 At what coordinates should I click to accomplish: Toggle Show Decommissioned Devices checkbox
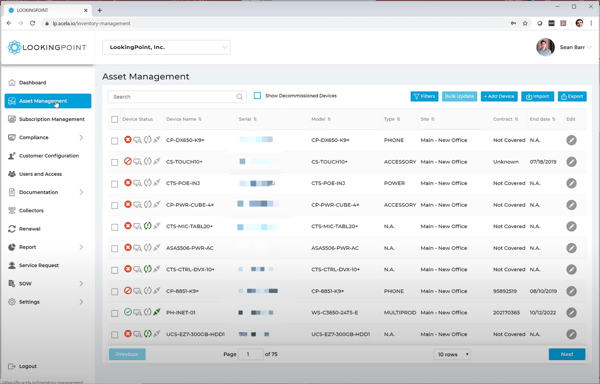(x=258, y=96)
